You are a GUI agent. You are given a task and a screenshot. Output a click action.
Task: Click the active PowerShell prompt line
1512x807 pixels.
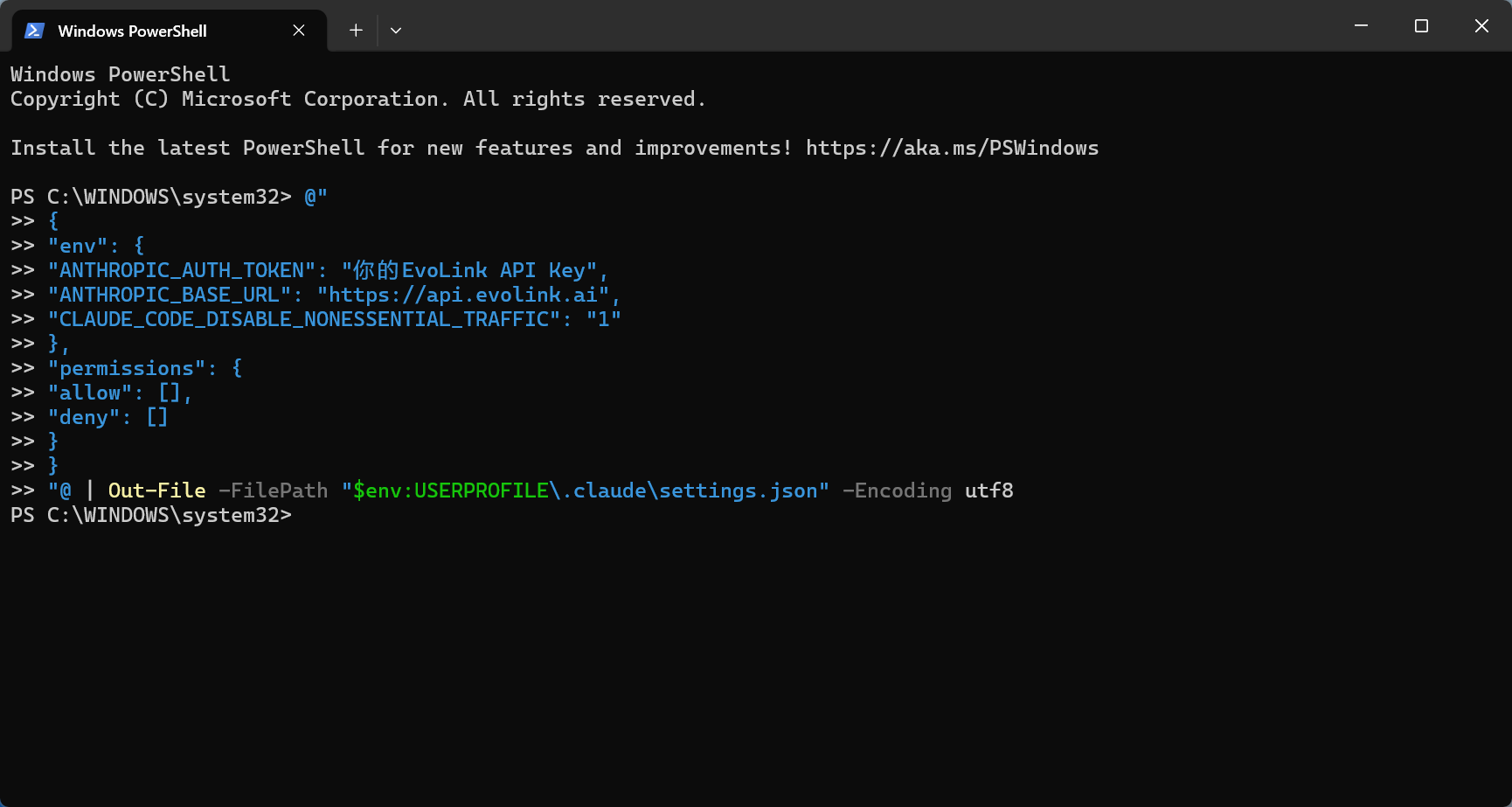pyautogui.click(x=150, y=515)
